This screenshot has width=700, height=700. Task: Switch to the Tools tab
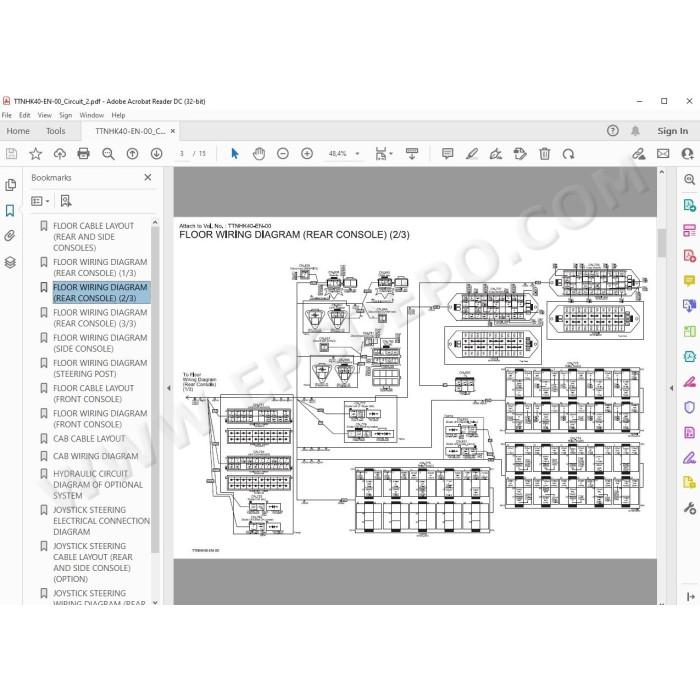click(x=55, y=131)
